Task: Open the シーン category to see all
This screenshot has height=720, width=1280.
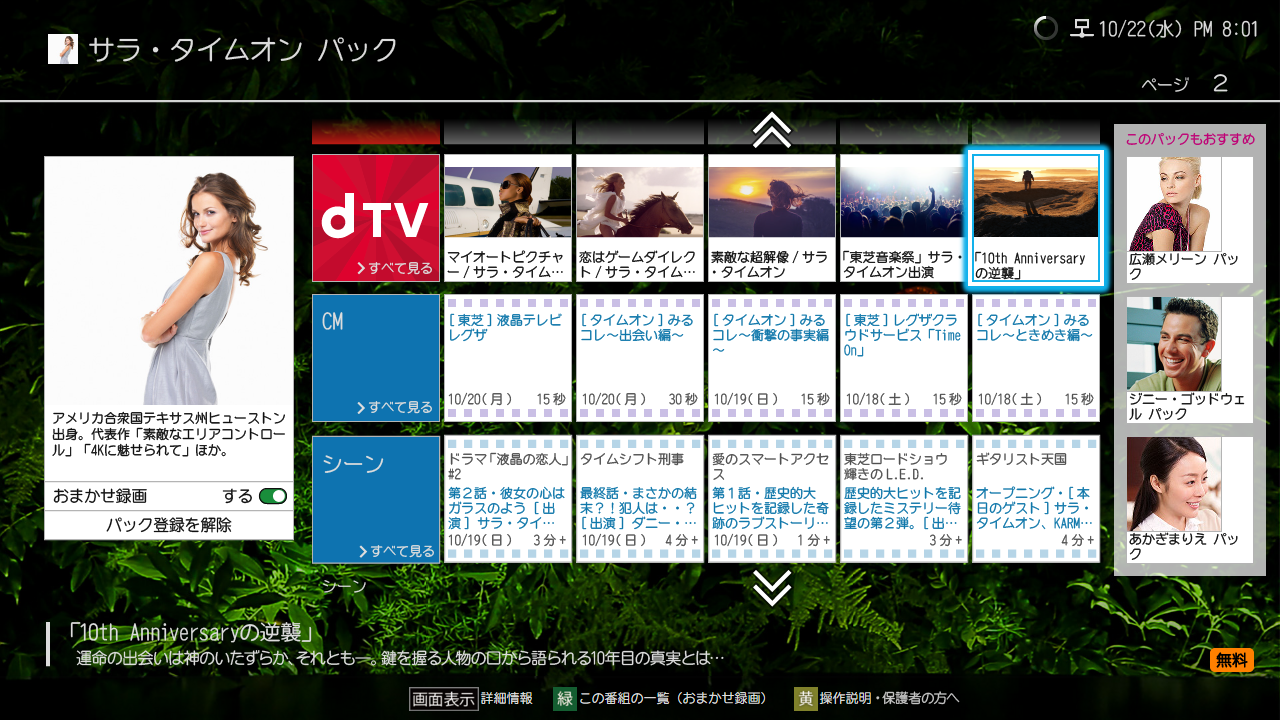Action: 376,500
